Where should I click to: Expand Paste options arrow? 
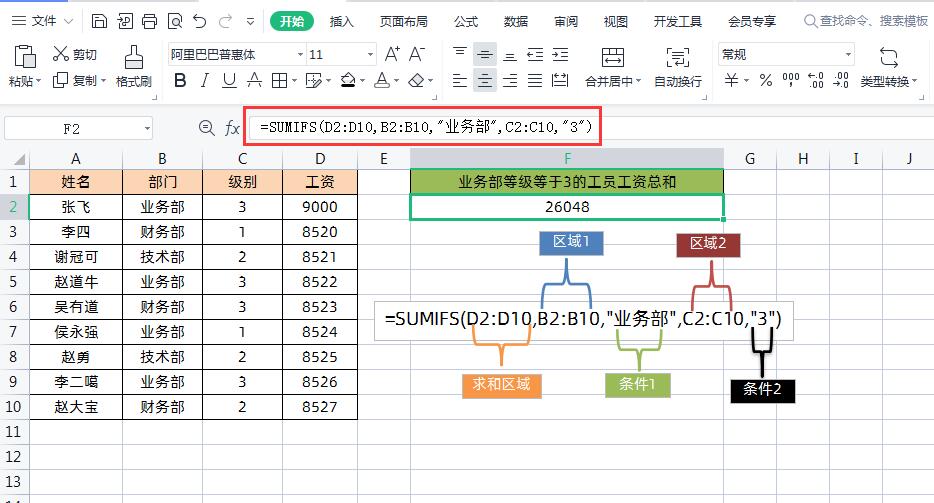[x=39, y=81]
